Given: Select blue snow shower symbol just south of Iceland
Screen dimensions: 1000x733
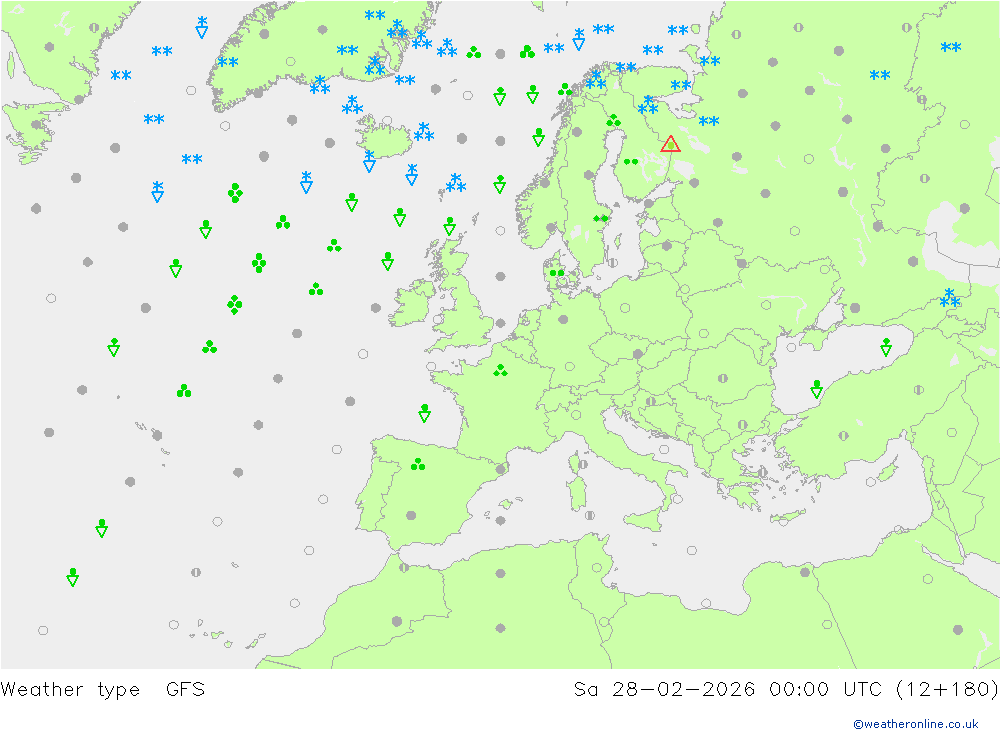Looking at the screenshot, I should [369, 162].
